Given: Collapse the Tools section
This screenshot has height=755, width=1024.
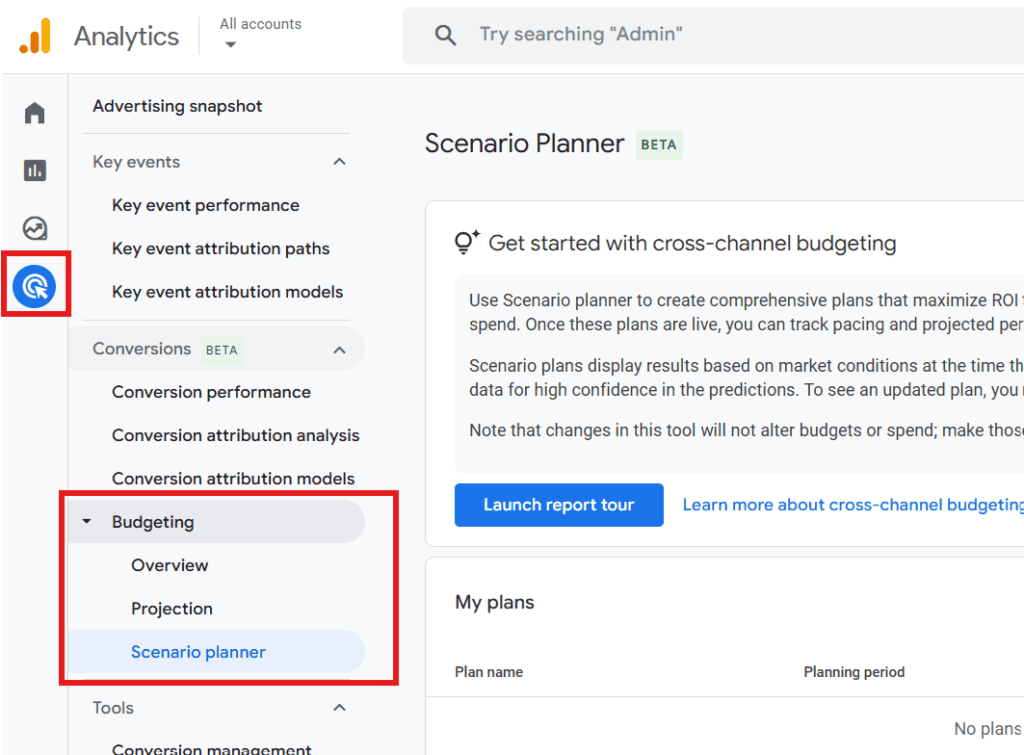Looking at the screenshot, I should tap(340, 708).
